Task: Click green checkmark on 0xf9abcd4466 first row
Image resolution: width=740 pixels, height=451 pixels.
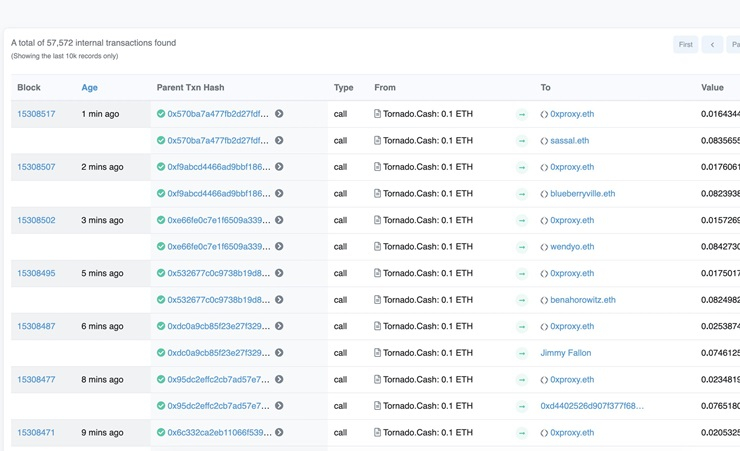Action: click(161, 167)
